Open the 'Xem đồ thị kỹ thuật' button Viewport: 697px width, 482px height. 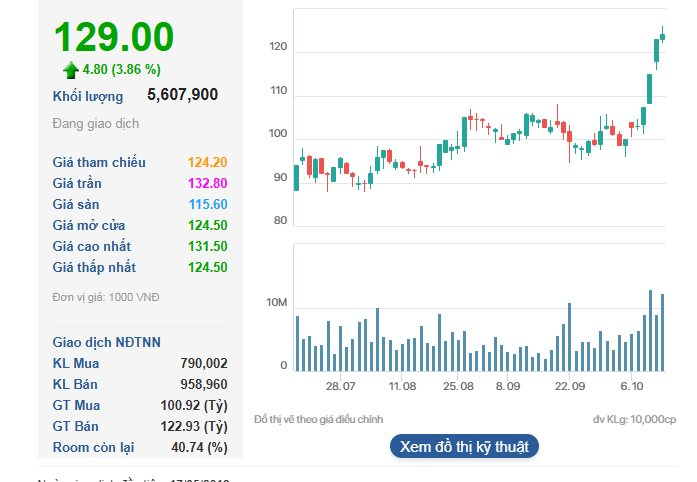[x=464, y=446]
